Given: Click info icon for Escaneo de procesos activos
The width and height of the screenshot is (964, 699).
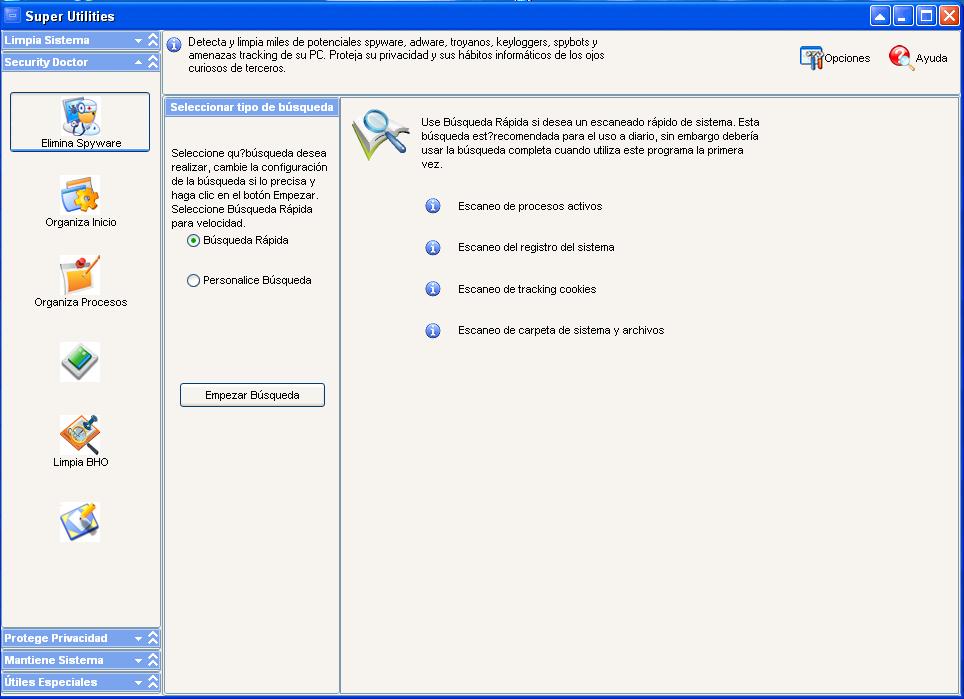Looking at the screenshot, I should [x=433, y=206].
